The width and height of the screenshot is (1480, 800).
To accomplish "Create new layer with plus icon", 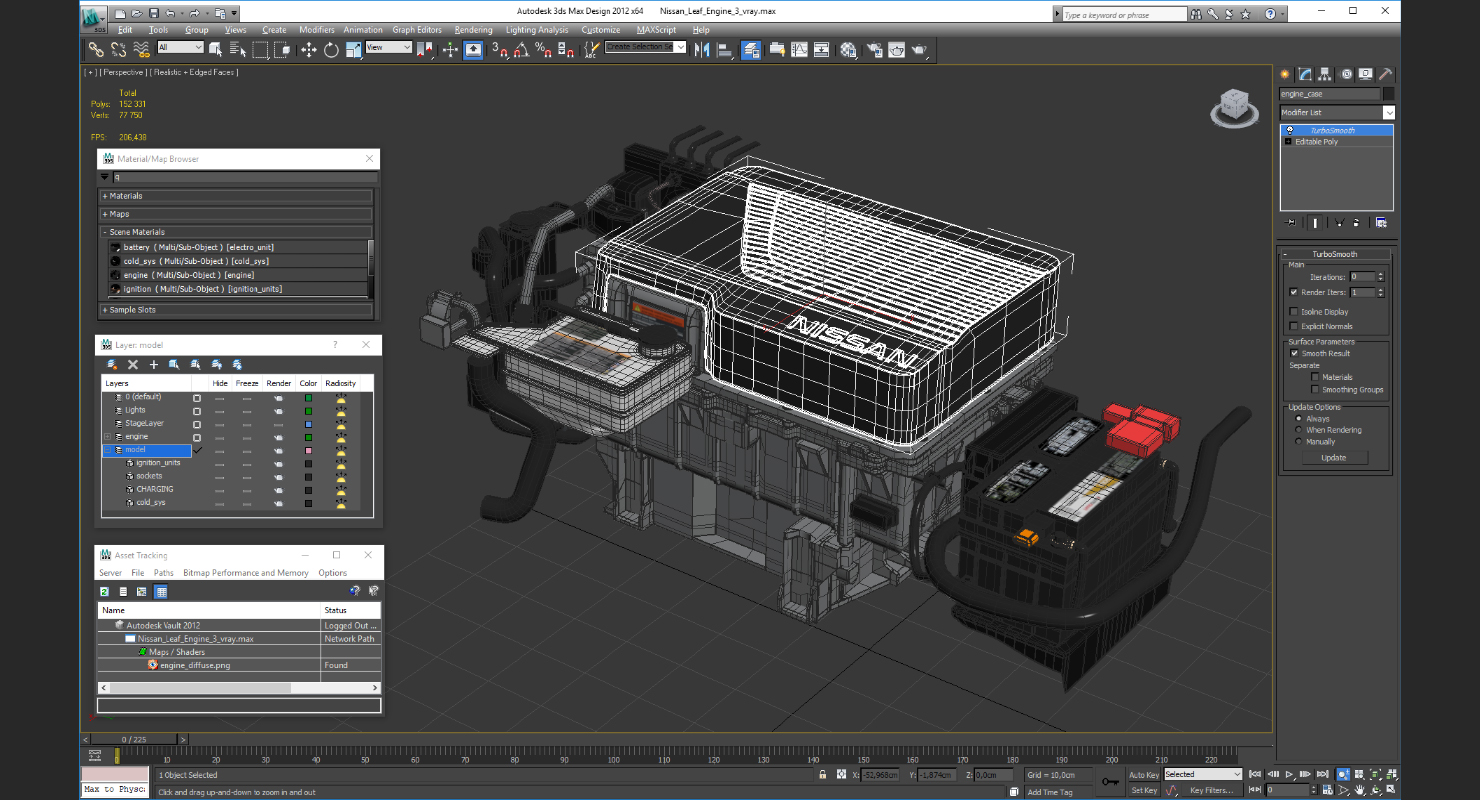I will click(154, 365).
